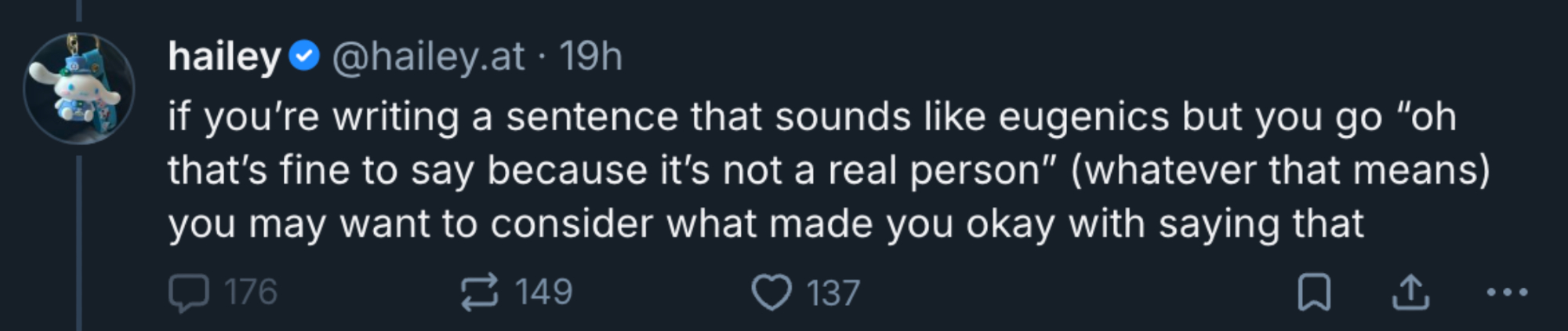Open the @hailey.at handle link
Screen dimensions: 1568x331
(428, 56)
